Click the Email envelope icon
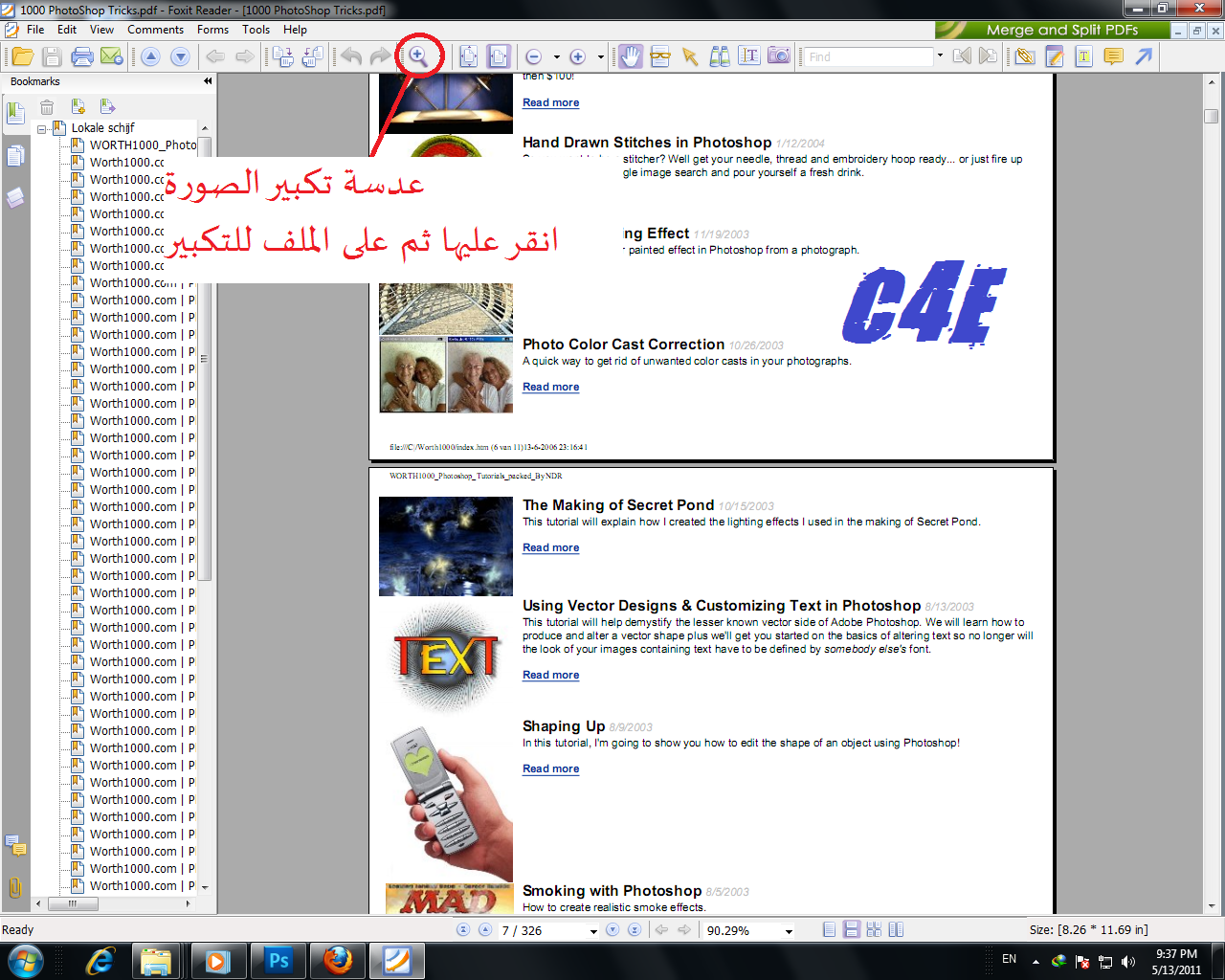Viewport: 1225px width, 980px height. click(112, 57)
